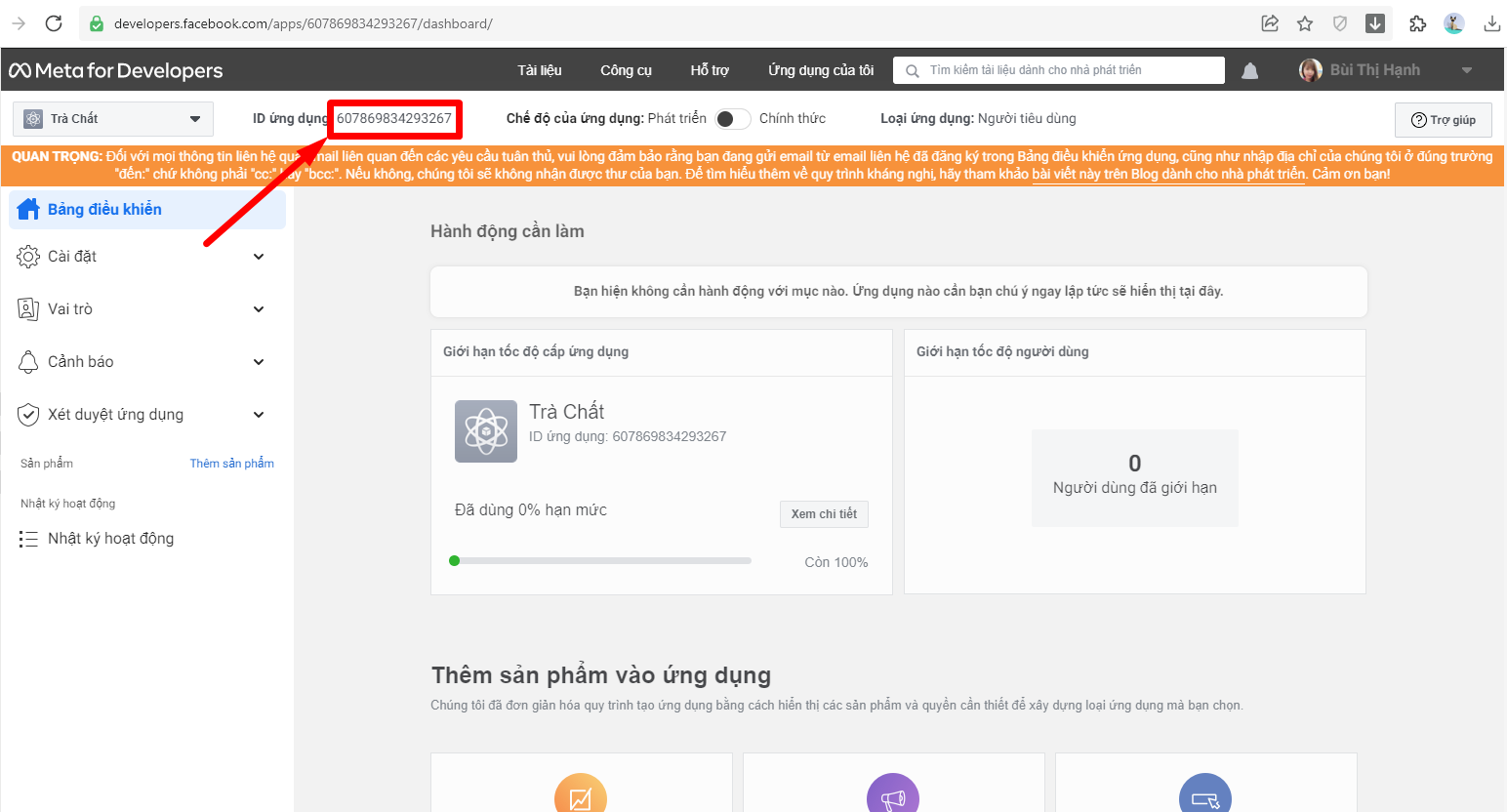
Task: Bookmark page with the star icon
Action: [1305, 23]
